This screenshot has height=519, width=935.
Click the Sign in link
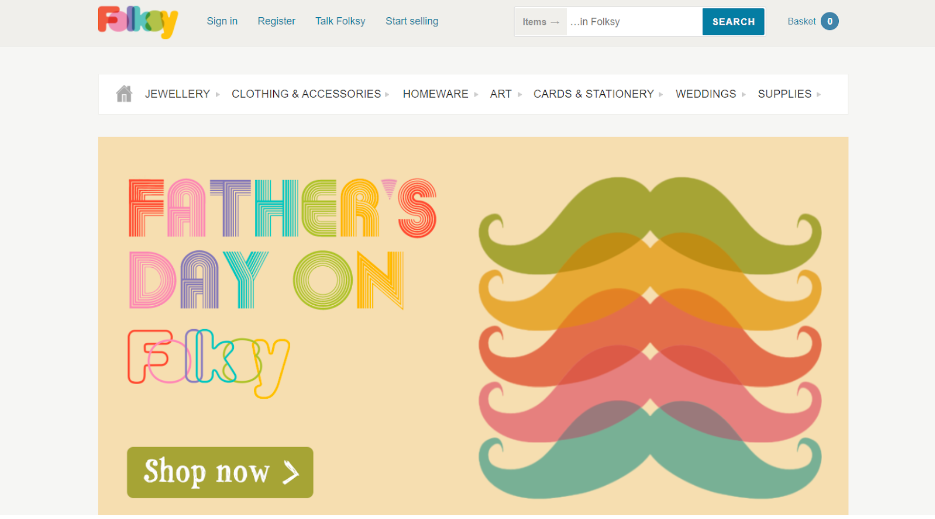222,21
